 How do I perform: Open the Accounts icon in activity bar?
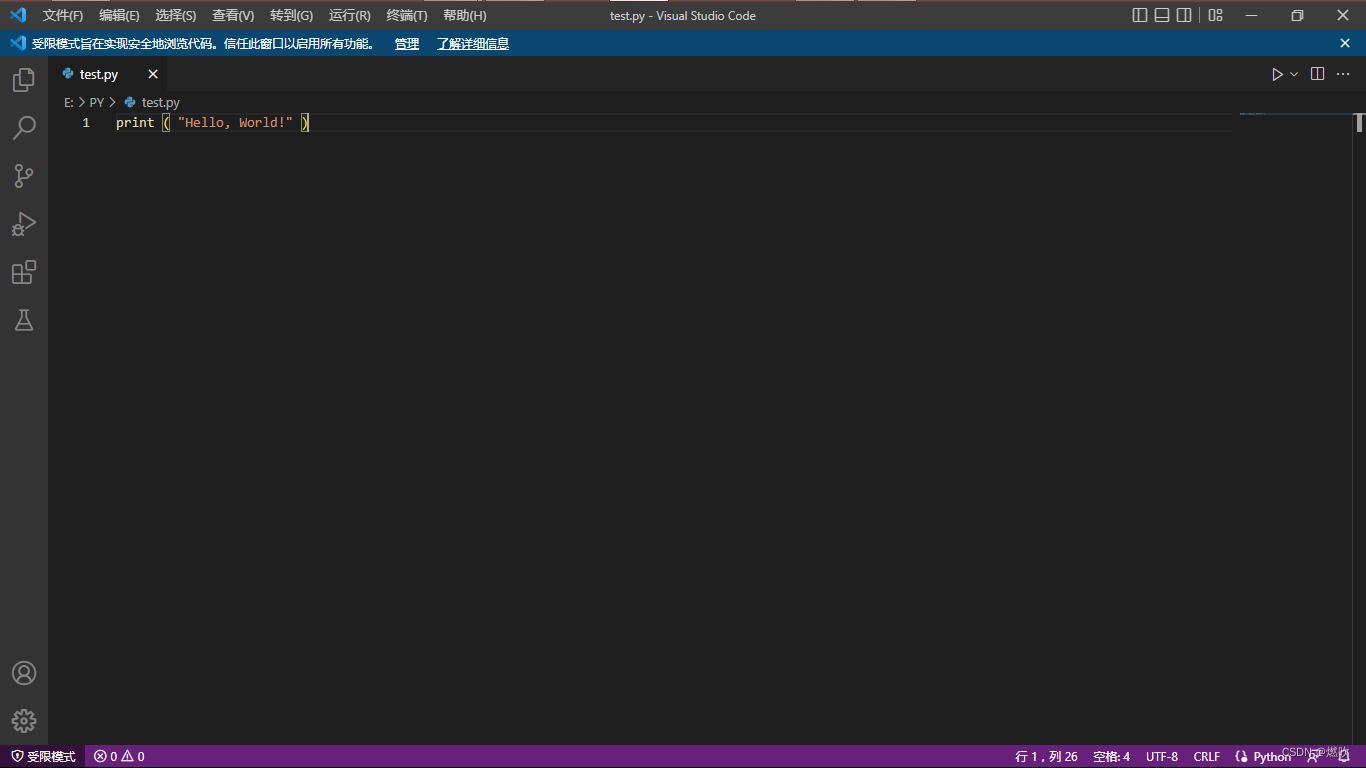click(23, 673)
